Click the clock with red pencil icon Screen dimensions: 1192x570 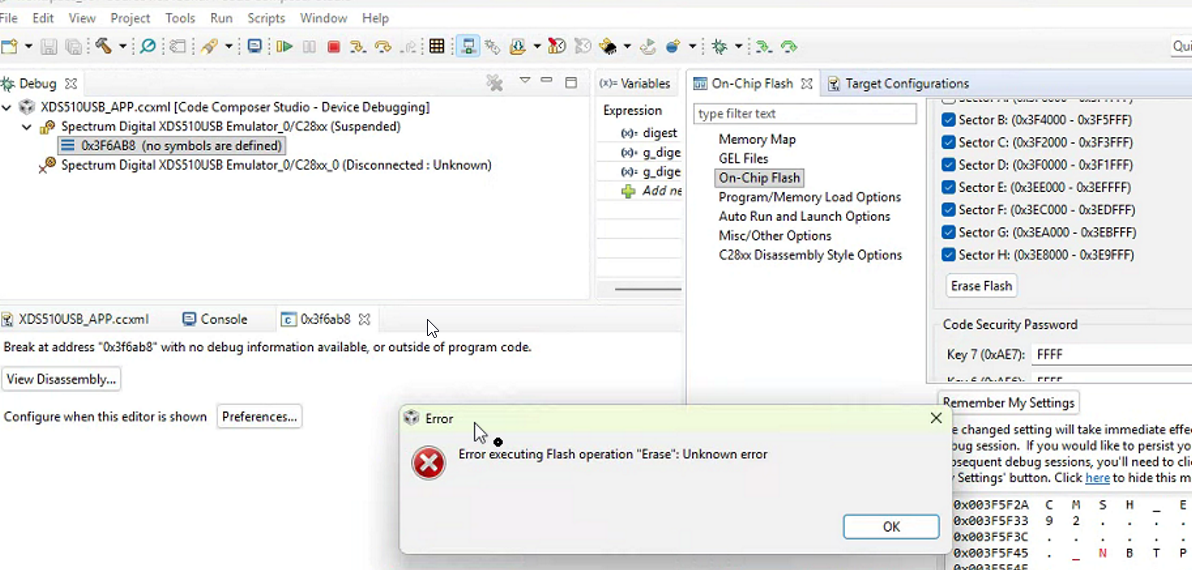(x=557, y=47)
